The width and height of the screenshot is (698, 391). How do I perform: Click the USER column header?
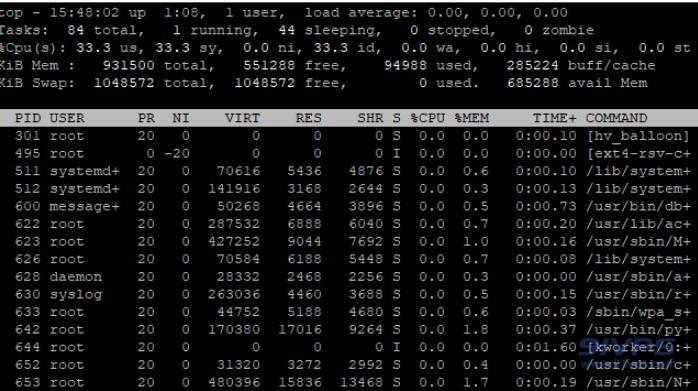[67, 118]
